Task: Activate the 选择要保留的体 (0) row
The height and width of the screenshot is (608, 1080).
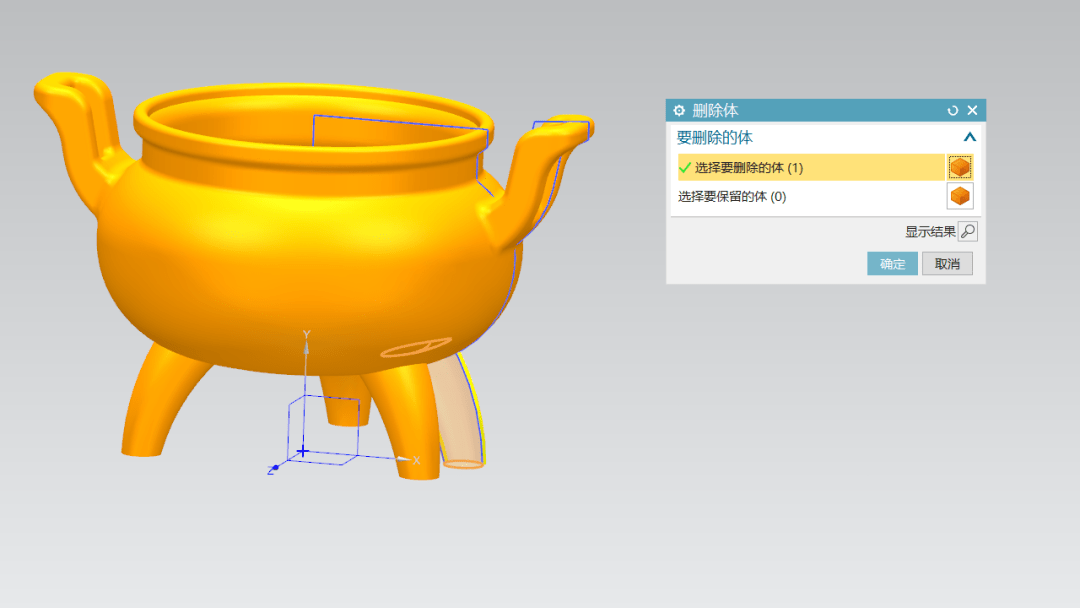Action: coord(732,197)
